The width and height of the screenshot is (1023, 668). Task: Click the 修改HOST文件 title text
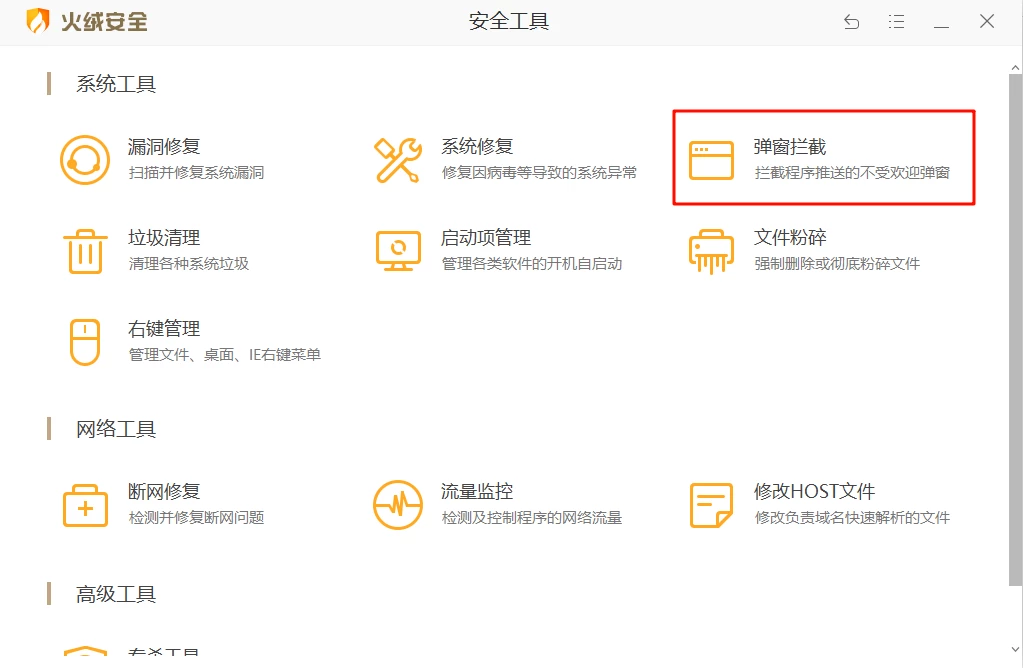814,491
